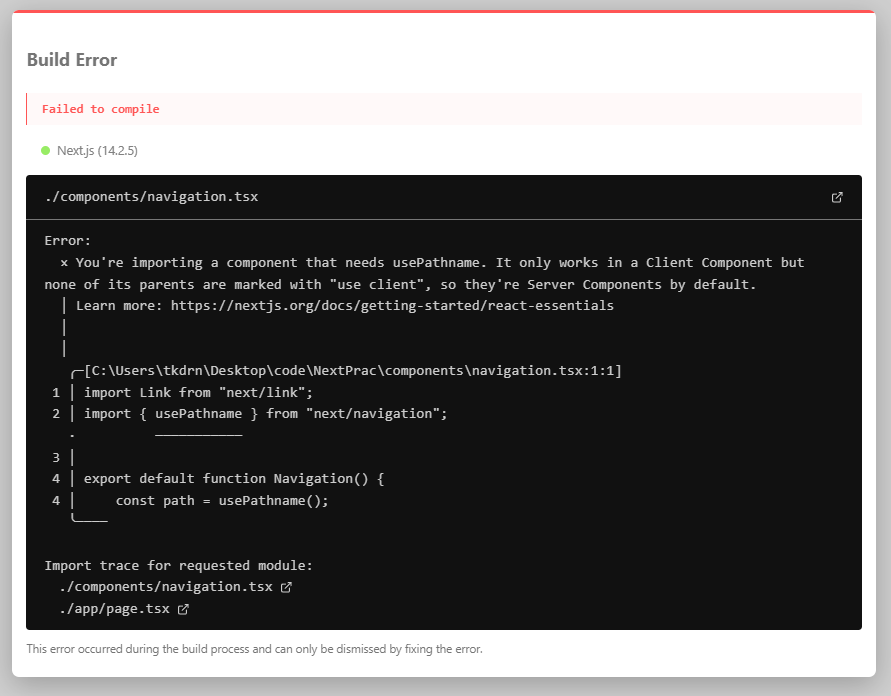
Task: Click the 'Error:' label in code block
Action: coord(68,241)
